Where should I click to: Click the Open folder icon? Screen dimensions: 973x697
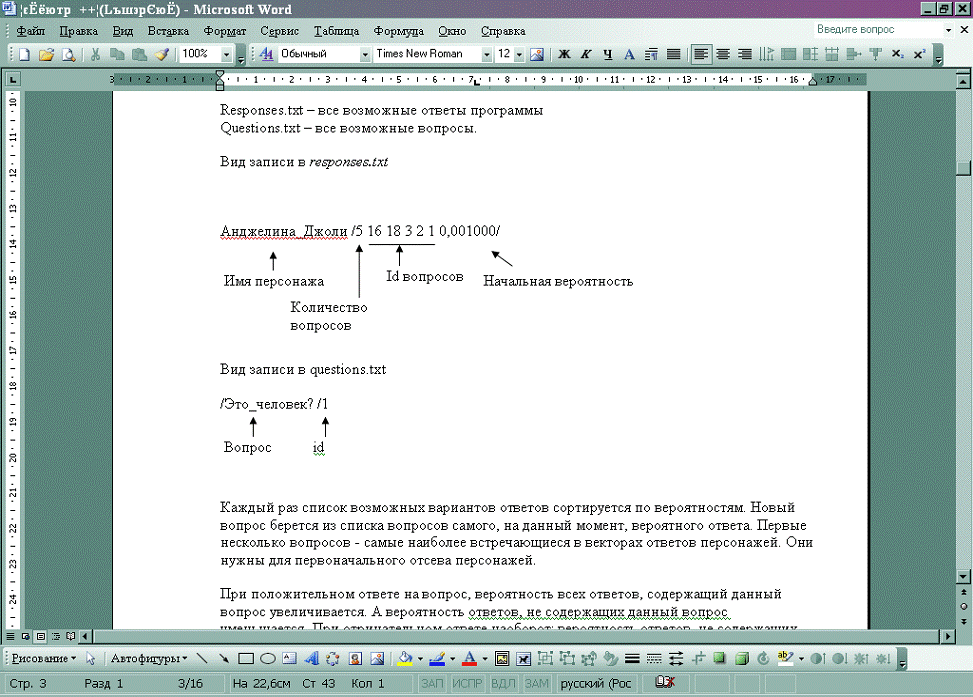tap(45, 54)
